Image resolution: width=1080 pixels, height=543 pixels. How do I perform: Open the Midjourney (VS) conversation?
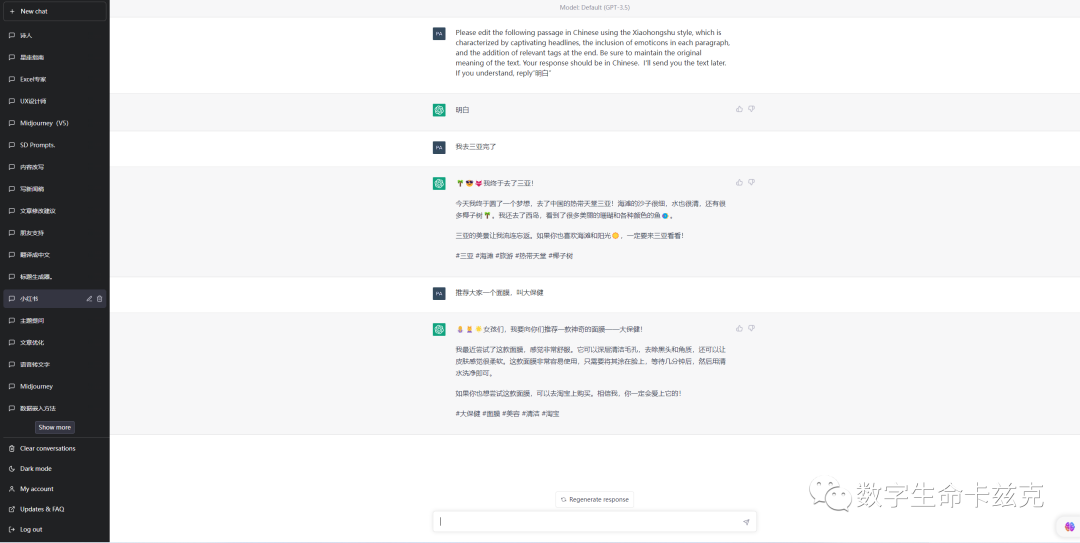[54, 123]
